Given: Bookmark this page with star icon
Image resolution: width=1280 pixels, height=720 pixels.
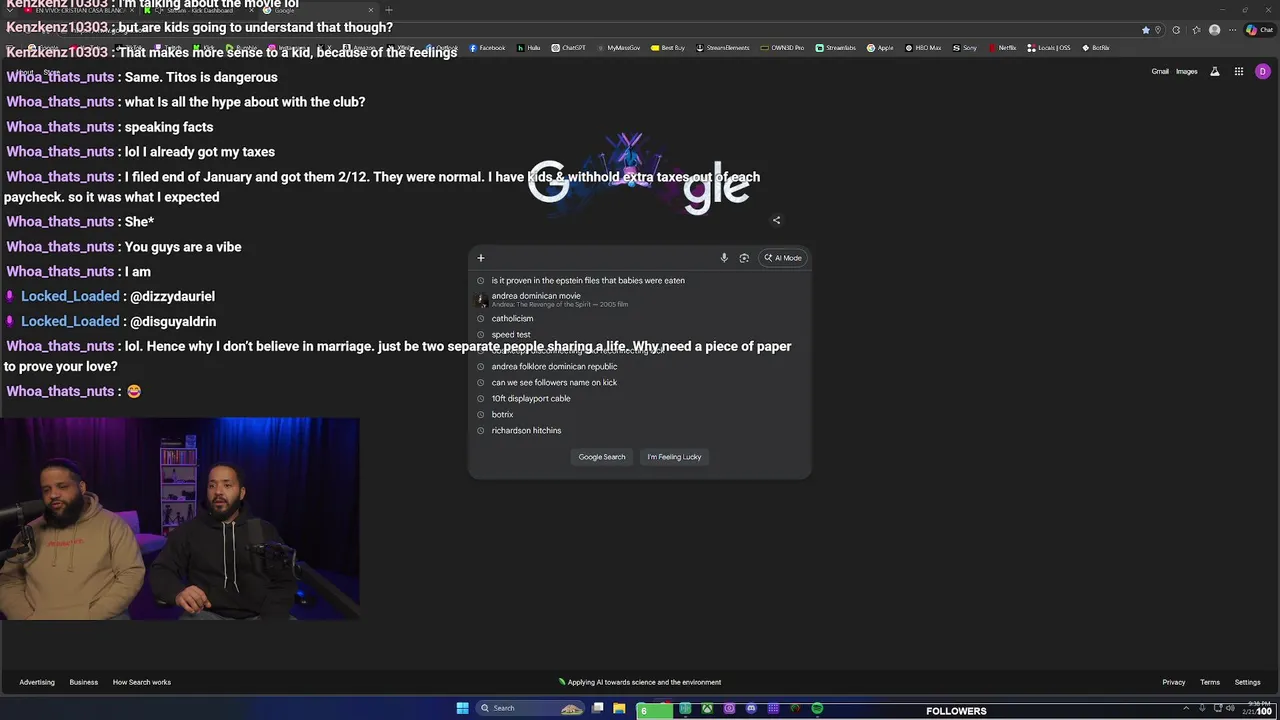Looking at the screenshot, I should (x=1146, y=30).
